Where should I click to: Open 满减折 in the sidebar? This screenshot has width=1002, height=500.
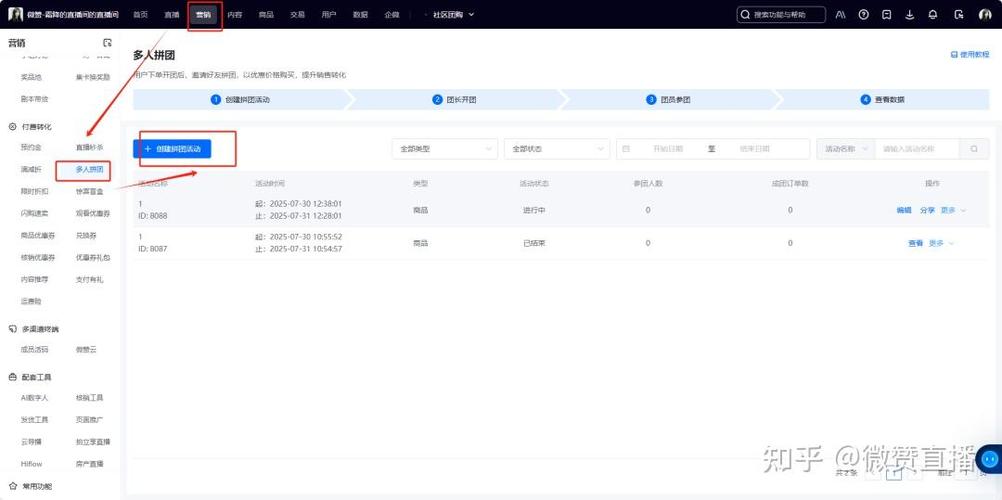point(31,169)
